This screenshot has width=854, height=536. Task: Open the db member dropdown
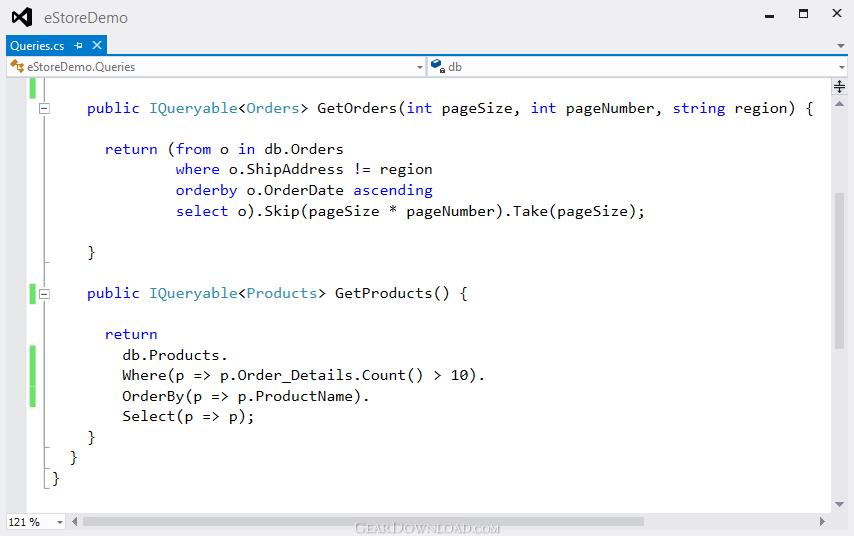pyautogui.click(x=842, y=67)
